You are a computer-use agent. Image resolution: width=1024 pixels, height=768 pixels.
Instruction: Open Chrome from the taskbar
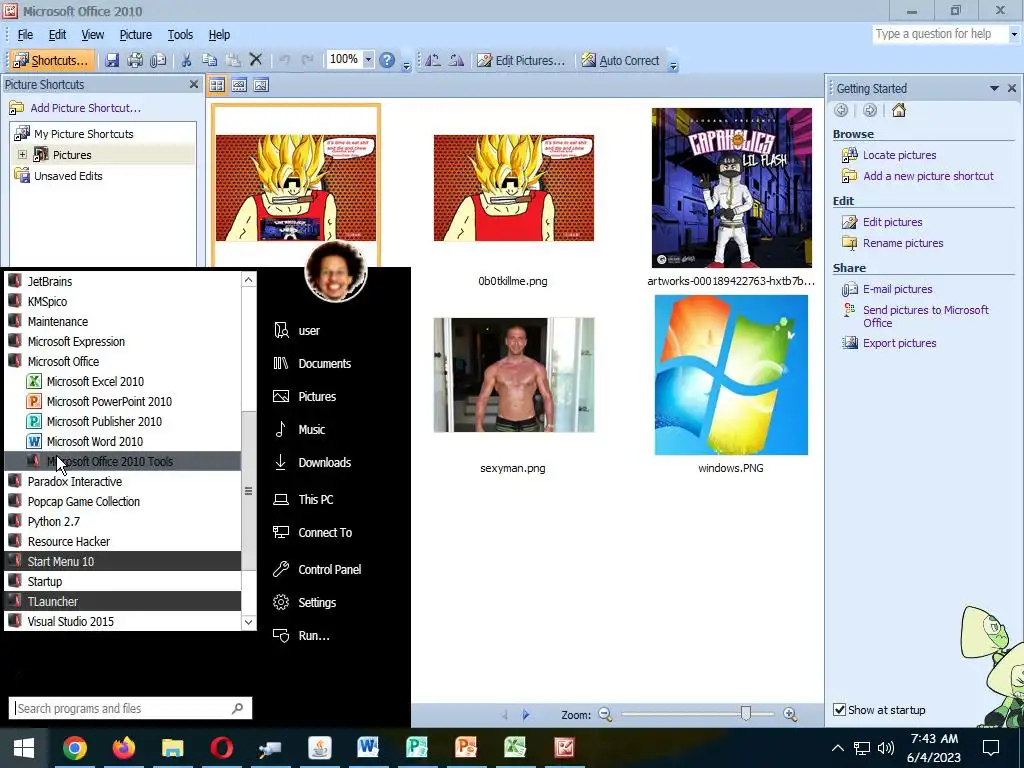pyautogui.click(x=75, y=748)
